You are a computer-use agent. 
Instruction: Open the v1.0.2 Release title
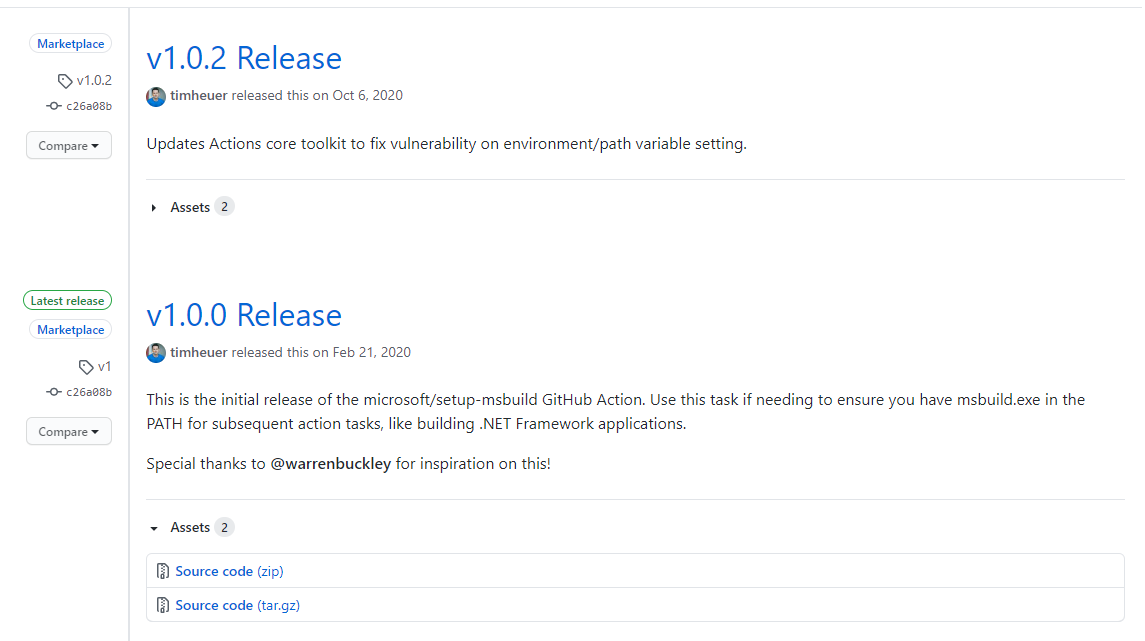244,58
